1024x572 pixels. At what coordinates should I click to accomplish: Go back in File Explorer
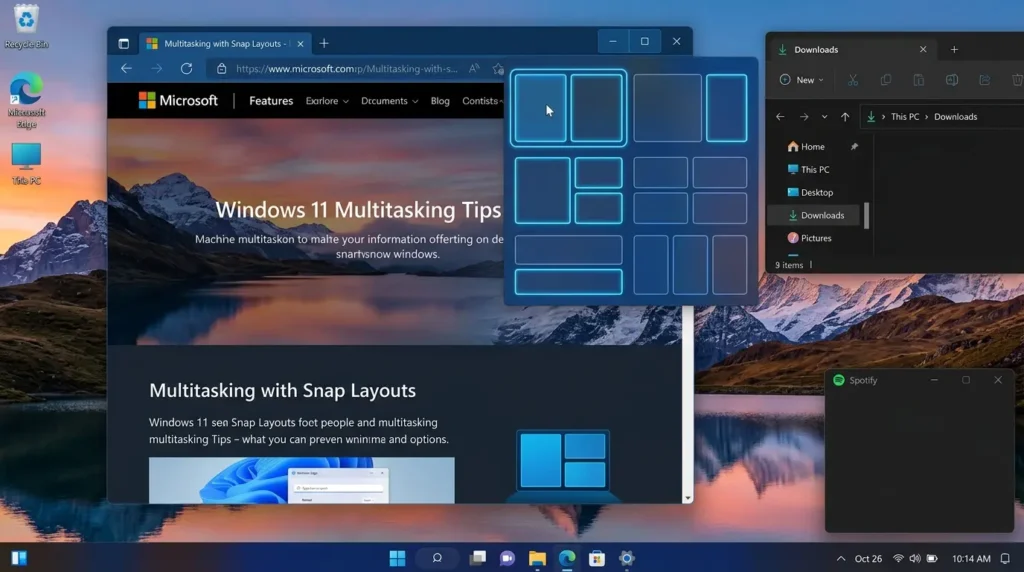[780, 117]
